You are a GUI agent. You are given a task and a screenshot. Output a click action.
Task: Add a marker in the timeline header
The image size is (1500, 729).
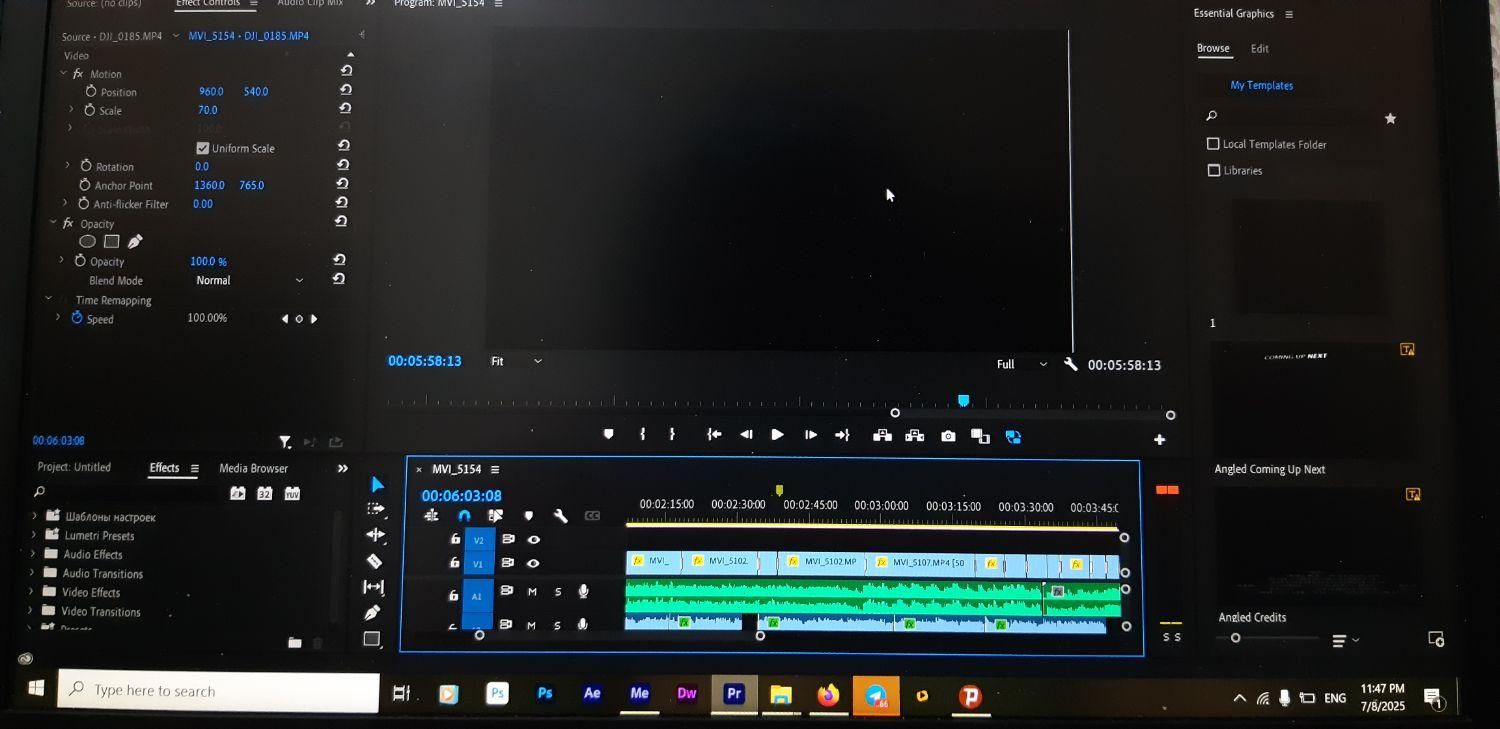pos(528,516)
